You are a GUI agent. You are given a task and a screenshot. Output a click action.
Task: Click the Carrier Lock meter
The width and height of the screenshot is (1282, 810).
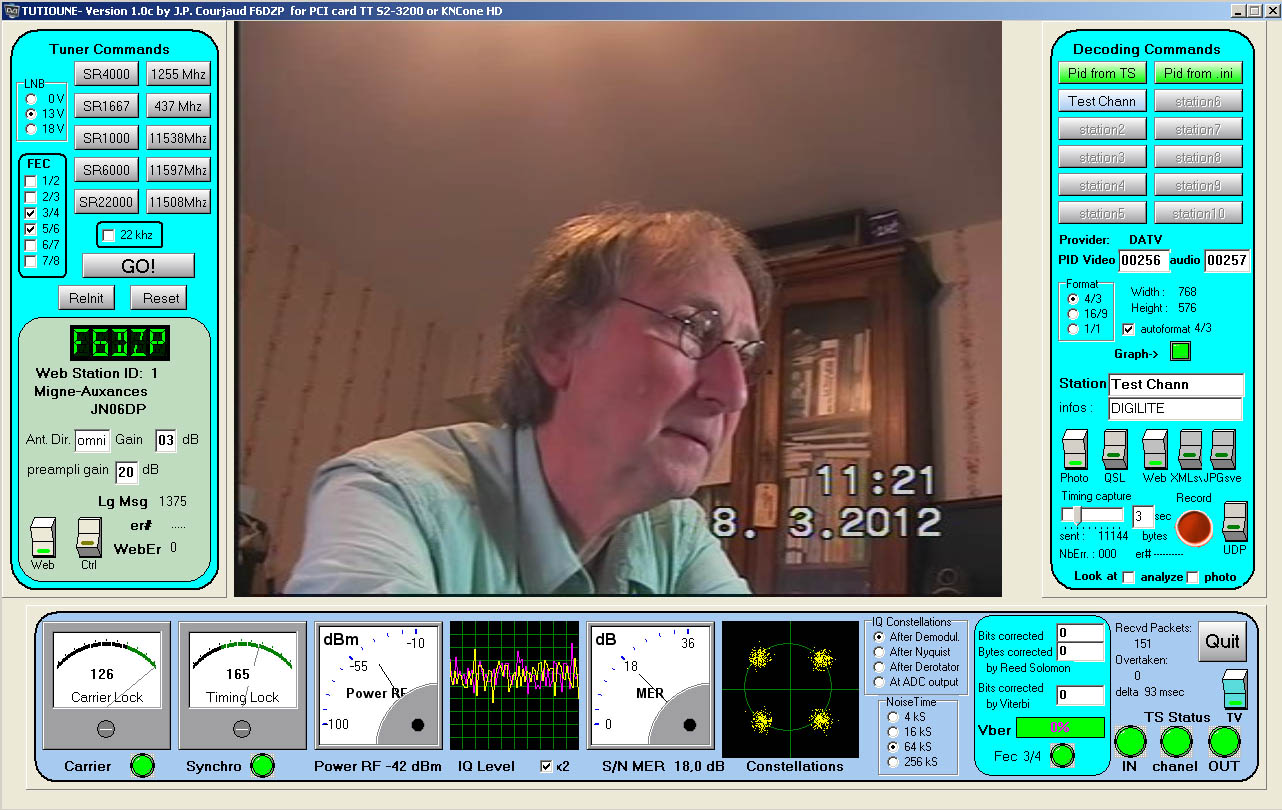coord(106,686)
